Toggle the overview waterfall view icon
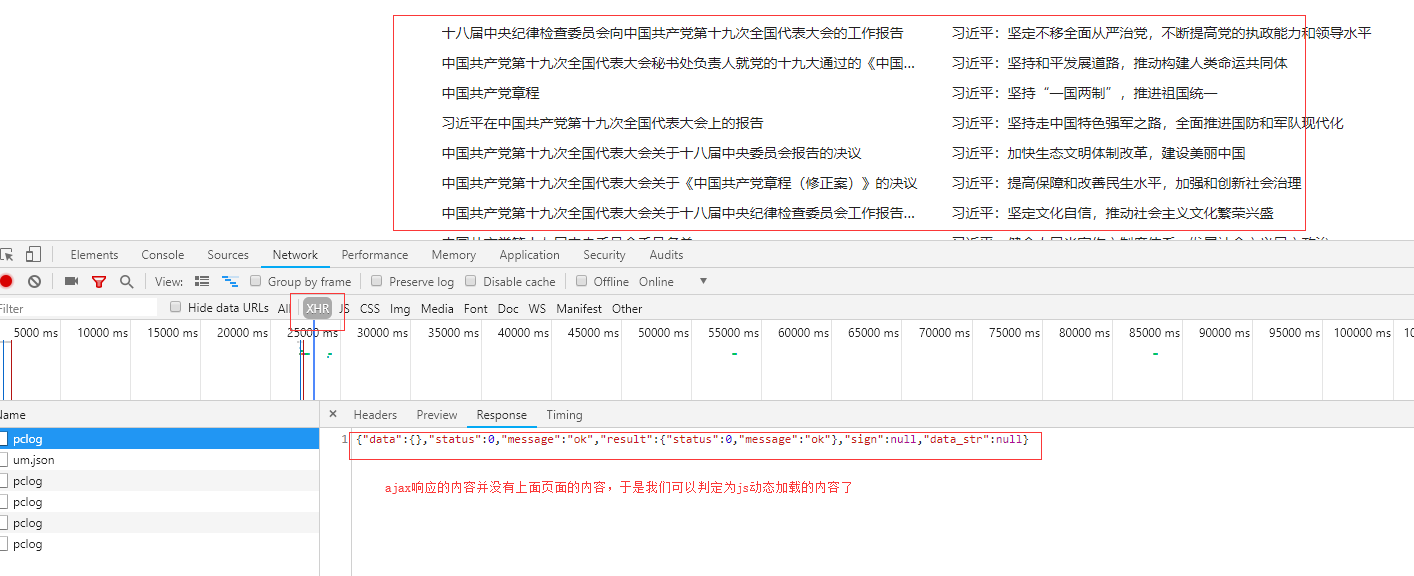 (230, 282)
